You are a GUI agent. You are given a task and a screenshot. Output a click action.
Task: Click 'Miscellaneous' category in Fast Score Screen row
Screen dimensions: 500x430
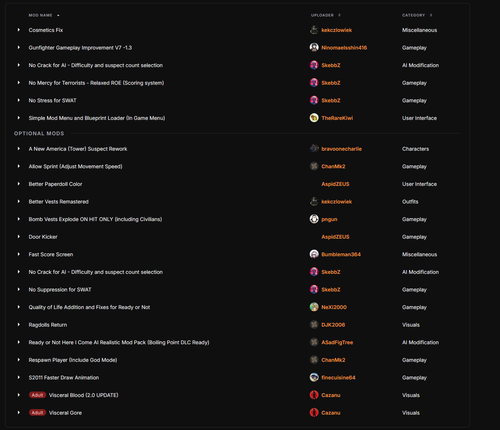[419, 254]
